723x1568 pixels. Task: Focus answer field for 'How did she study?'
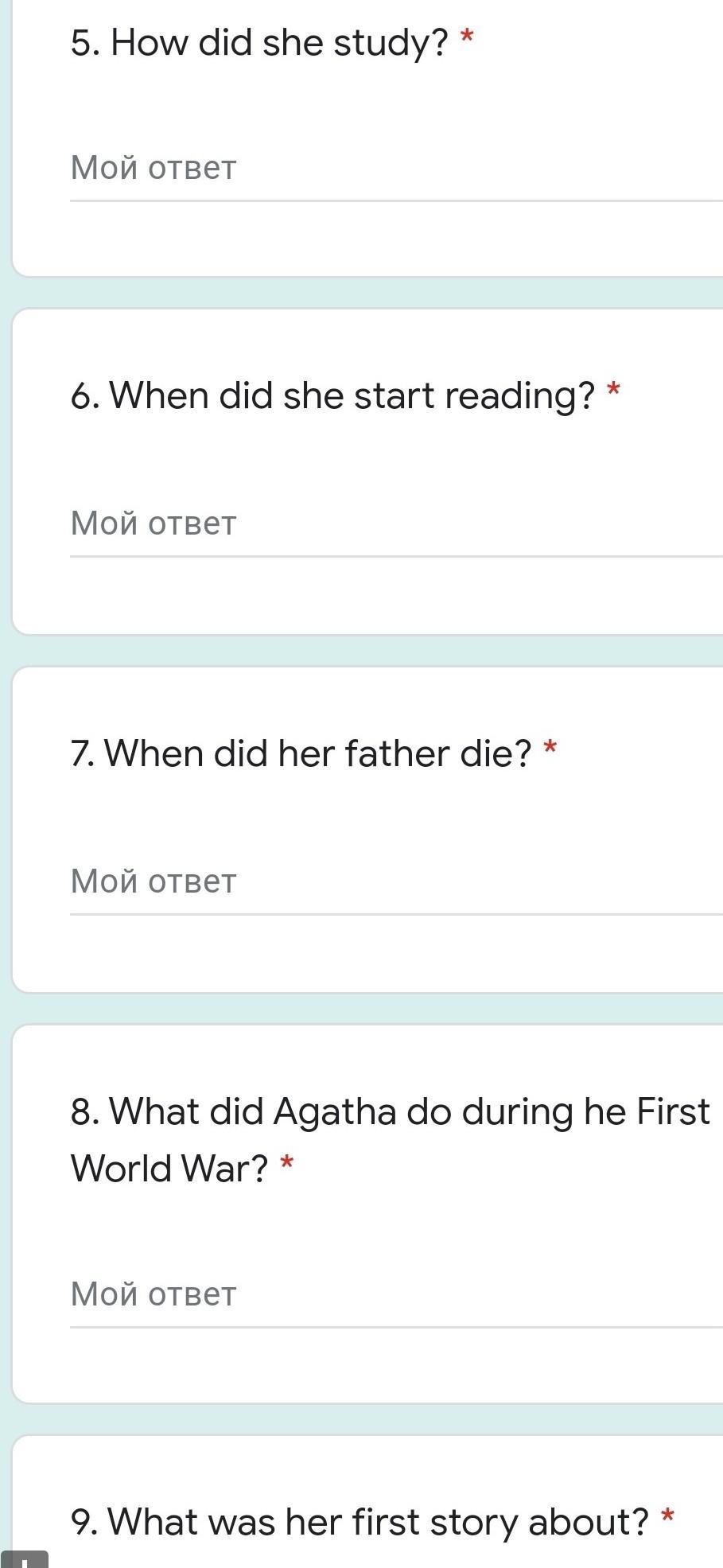396,168
